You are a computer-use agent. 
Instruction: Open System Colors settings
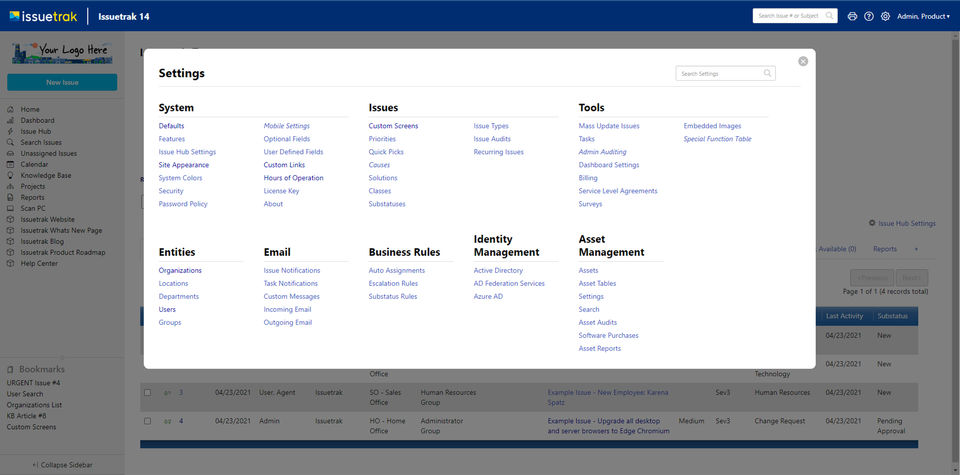pyautogui.click(x=180, y=178)
